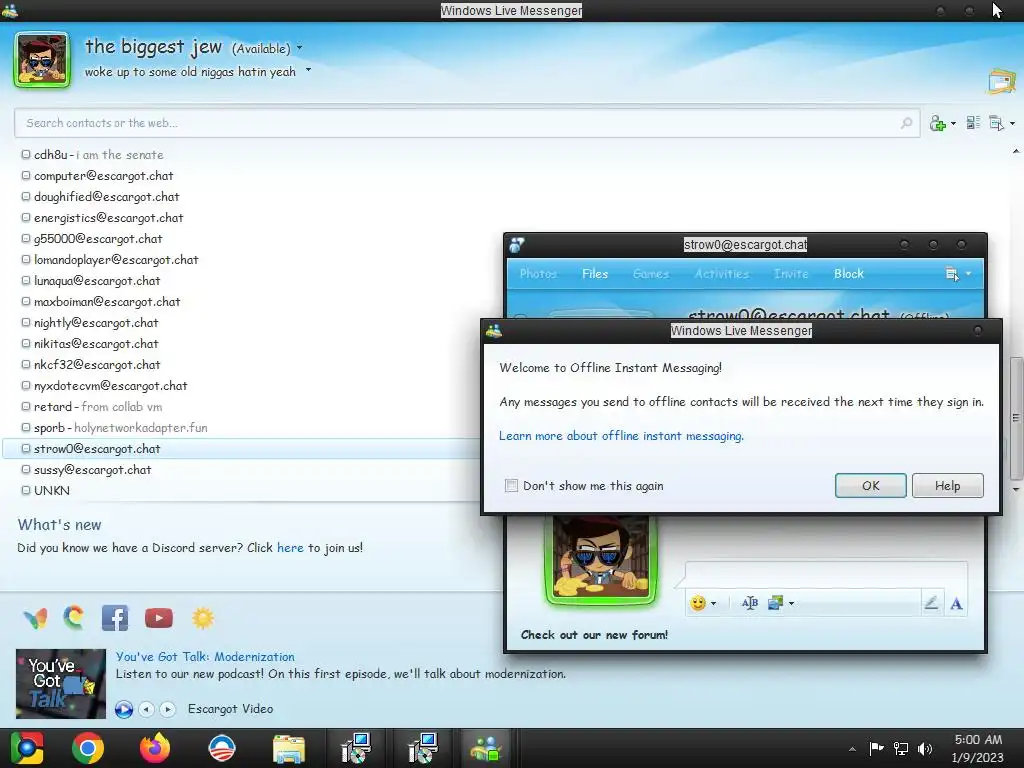
Task: Go to previous Escargot Video item
Action: [147, 709]
